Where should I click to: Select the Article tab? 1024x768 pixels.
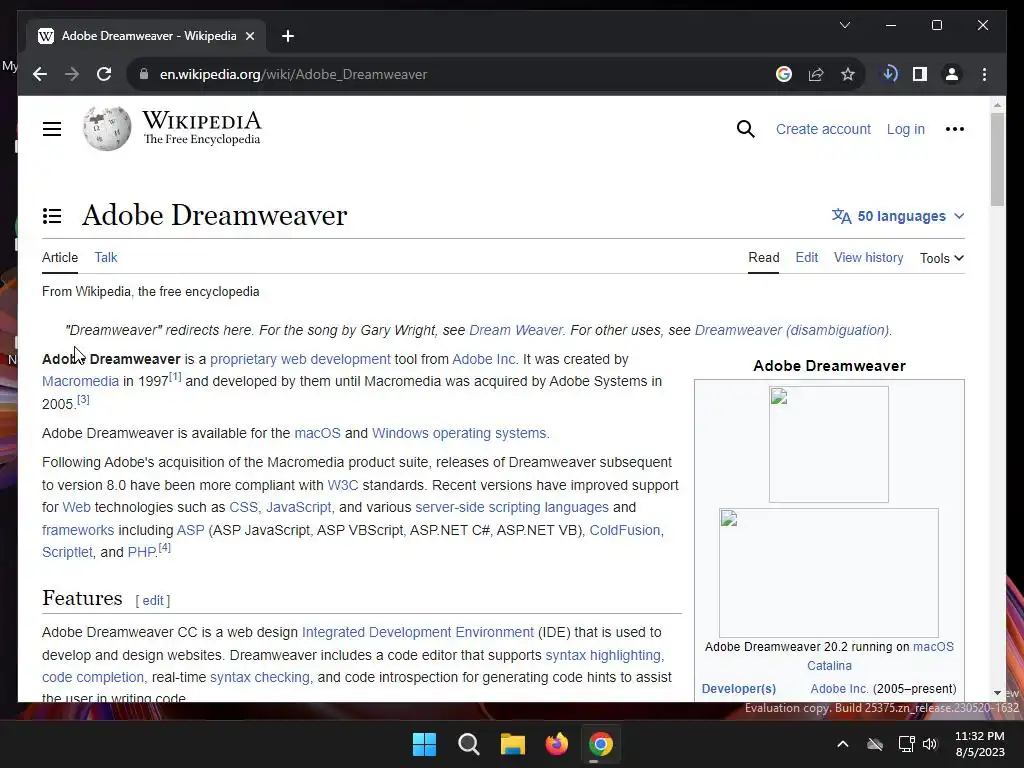pos(60,257)
